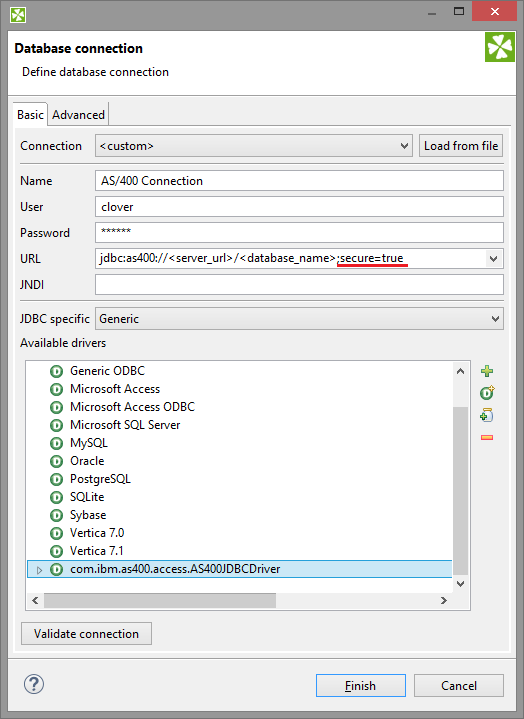Expand the com.ibm.as400.access.AS400JDBCDriver tree node
524x719 pixels.
39,570
